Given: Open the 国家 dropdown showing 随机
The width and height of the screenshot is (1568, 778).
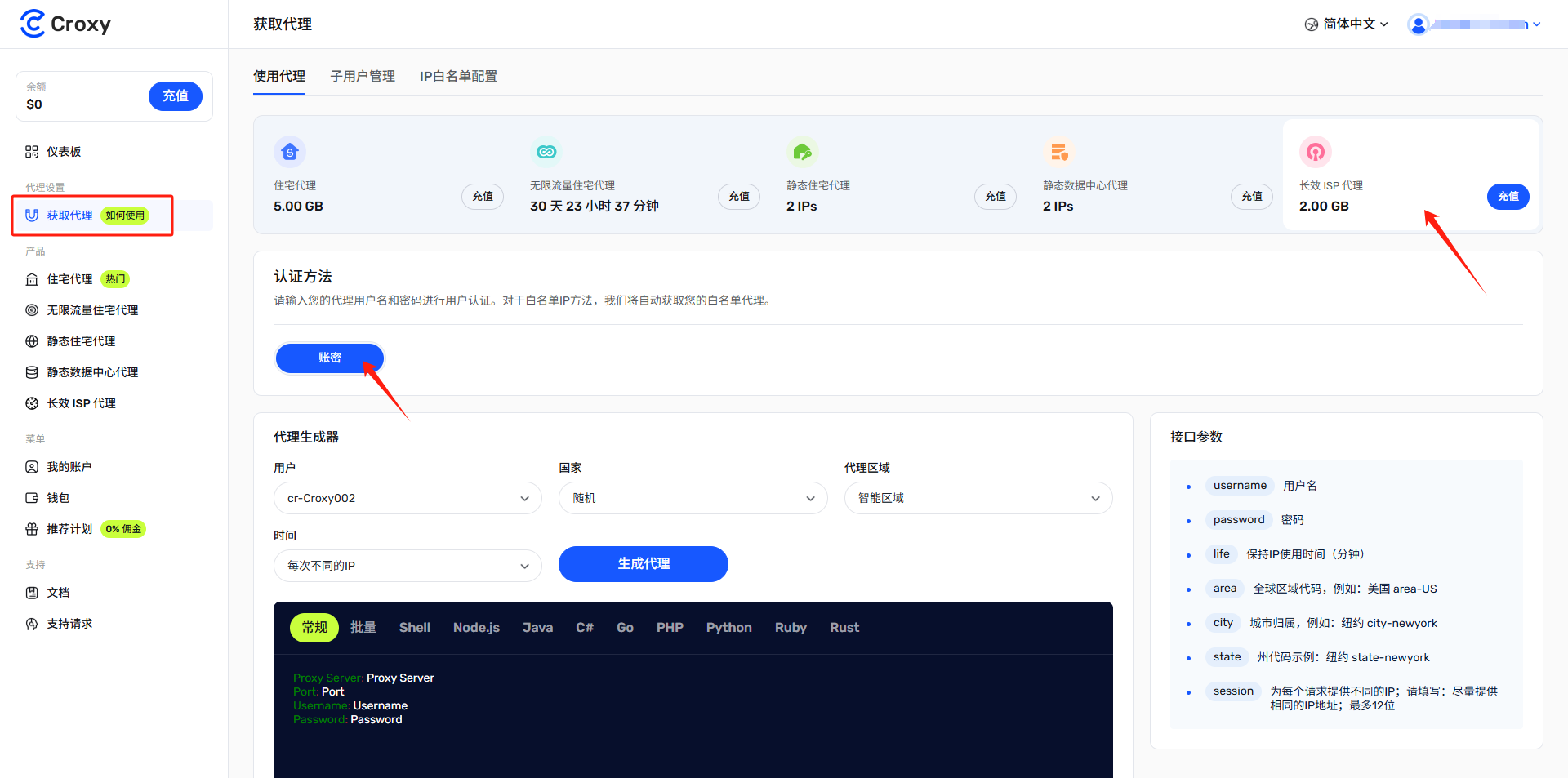Looking at the screenshot, I should point(693,498).
